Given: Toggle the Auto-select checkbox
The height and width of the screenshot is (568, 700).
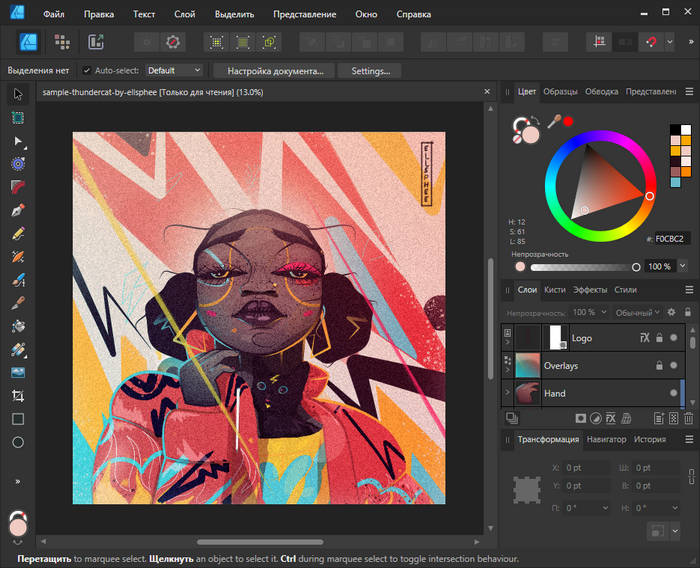Looking at the screenshot, I should coord(86,71).
